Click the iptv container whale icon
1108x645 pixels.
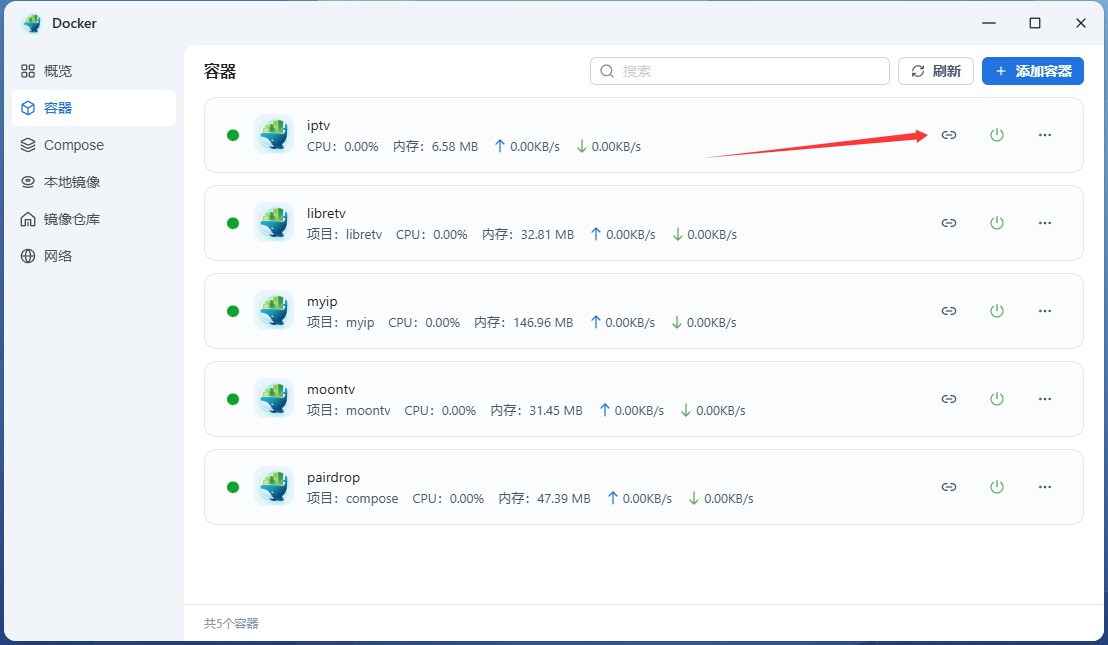(x=274, y=134)
